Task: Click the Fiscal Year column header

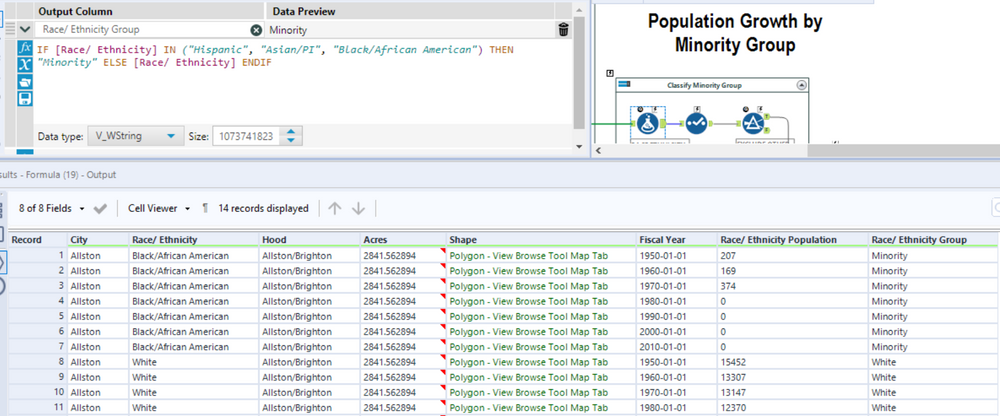Action: (677, 239)
